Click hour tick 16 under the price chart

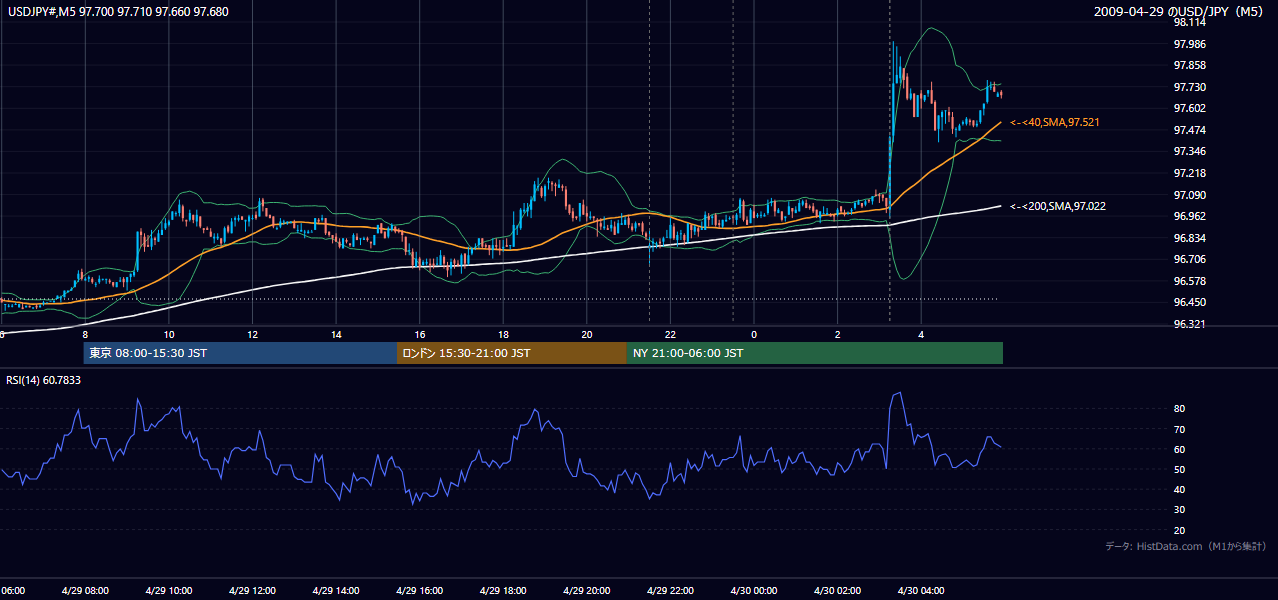pyautogui.click(x=420, y=335)
